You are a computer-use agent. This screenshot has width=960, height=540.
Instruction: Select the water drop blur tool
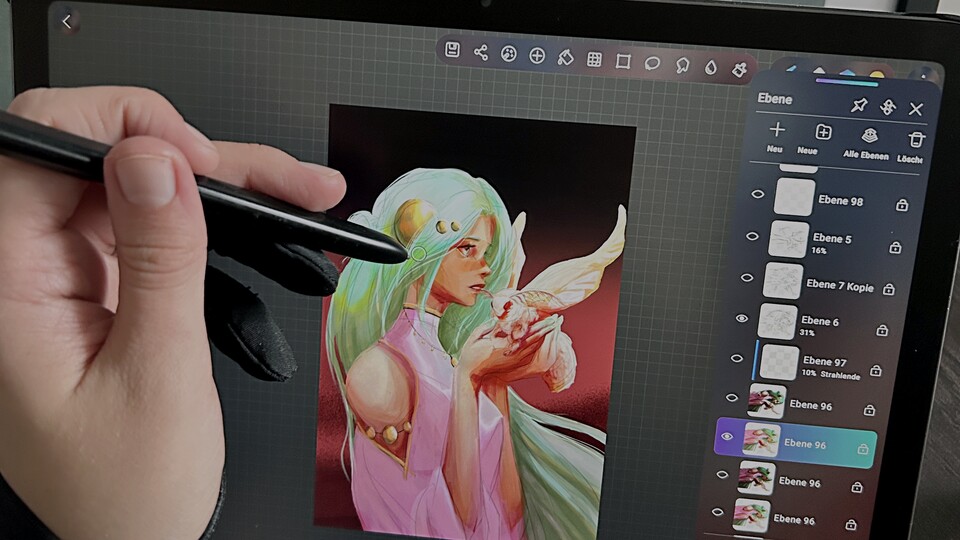coord(710,67)
